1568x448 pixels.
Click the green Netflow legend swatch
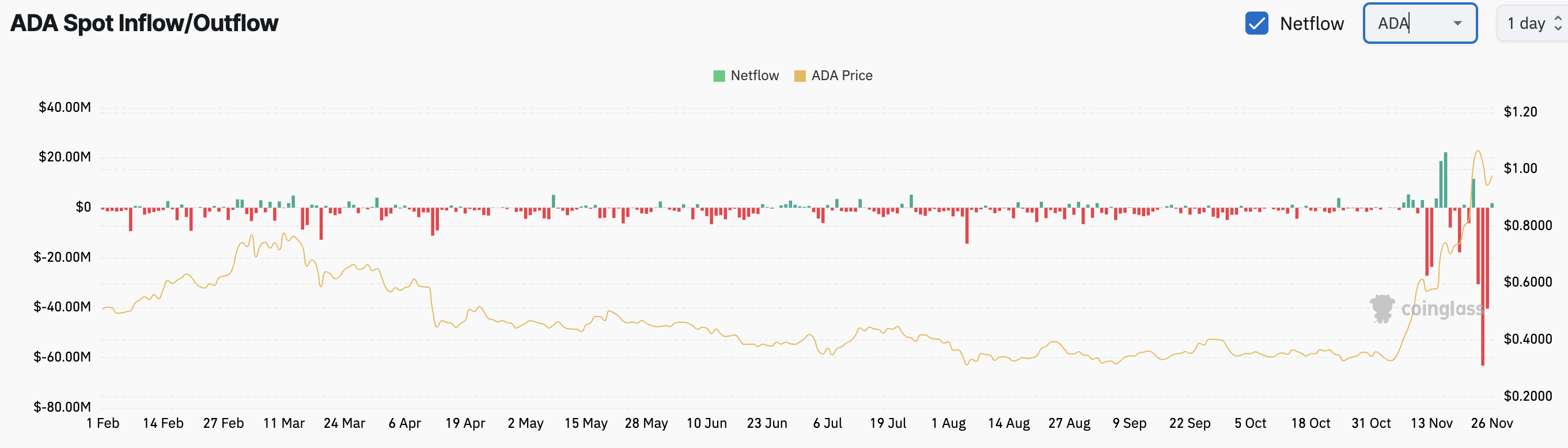pyautogui.click(x=719, y=76)
